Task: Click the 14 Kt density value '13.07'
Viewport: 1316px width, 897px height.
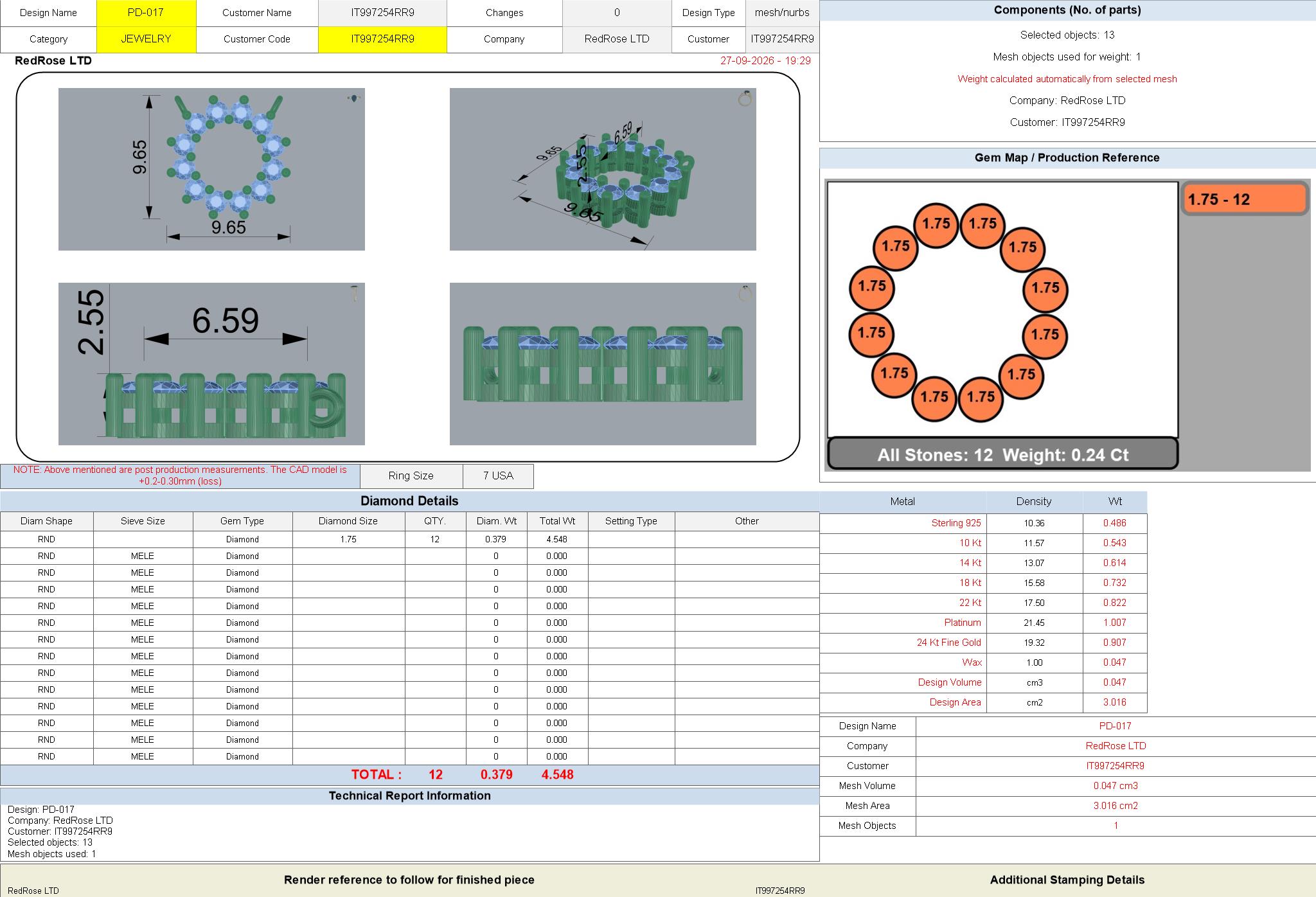Action: click(1034, 563)
